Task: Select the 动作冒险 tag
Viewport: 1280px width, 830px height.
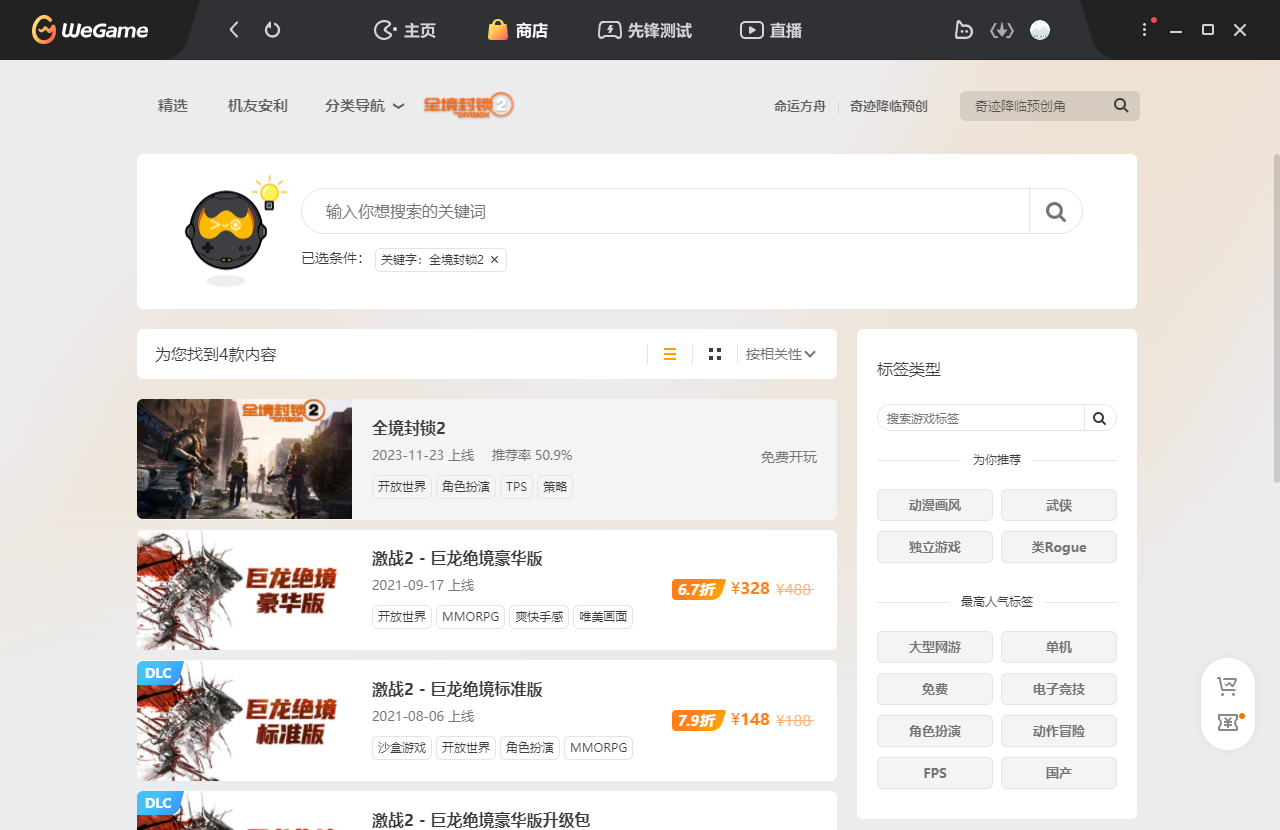Action: click(1059, 731)
